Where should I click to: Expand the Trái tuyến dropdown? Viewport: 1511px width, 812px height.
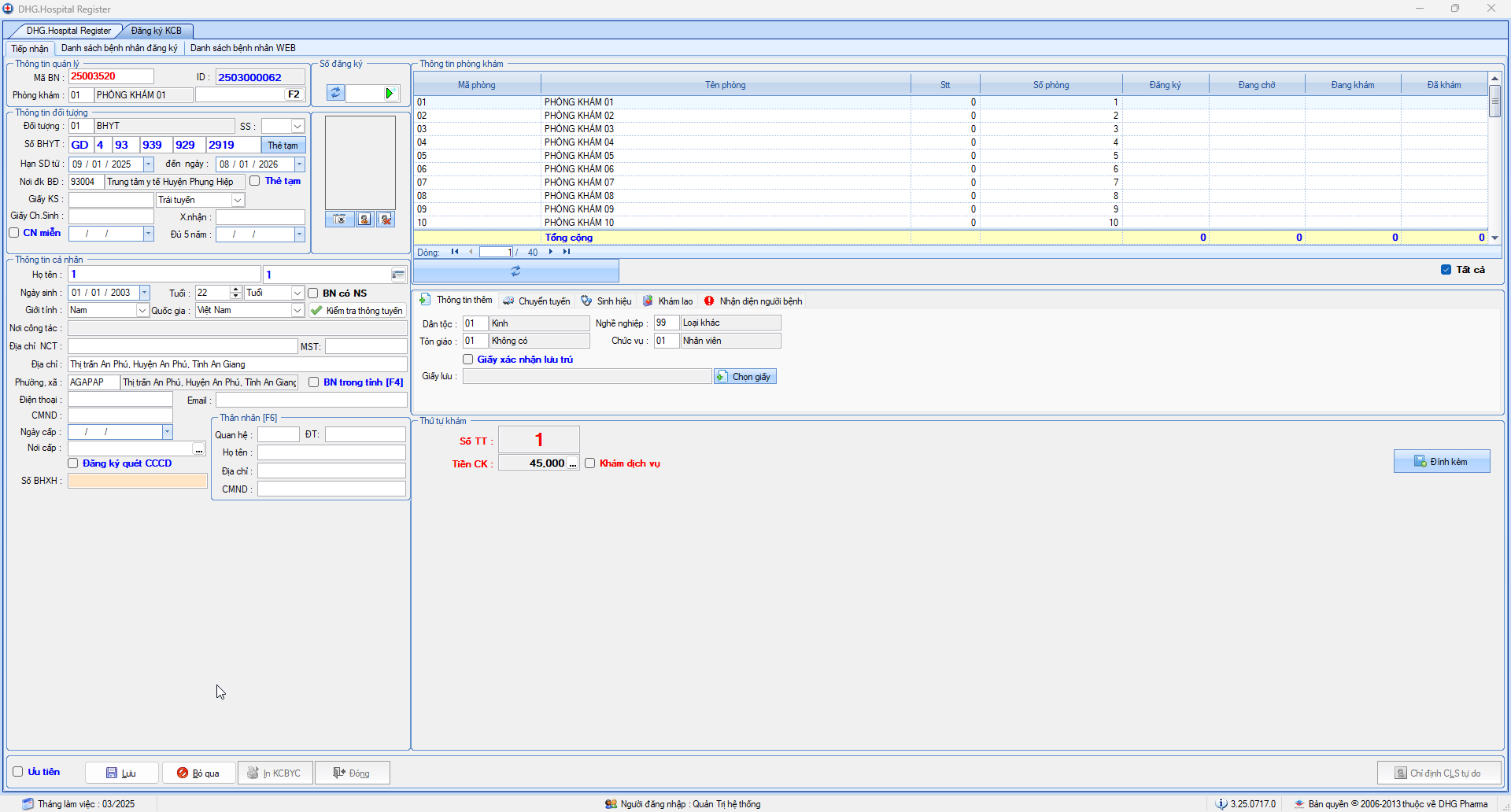238,201
